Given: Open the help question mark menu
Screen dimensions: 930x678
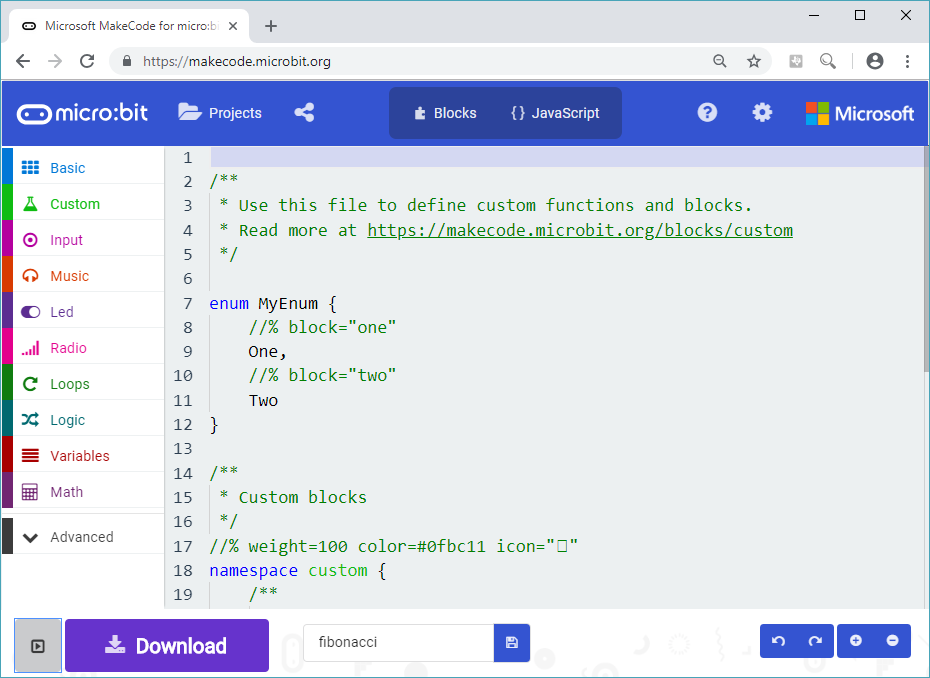Looking at the screenshot, I should (x=707, y=113).
